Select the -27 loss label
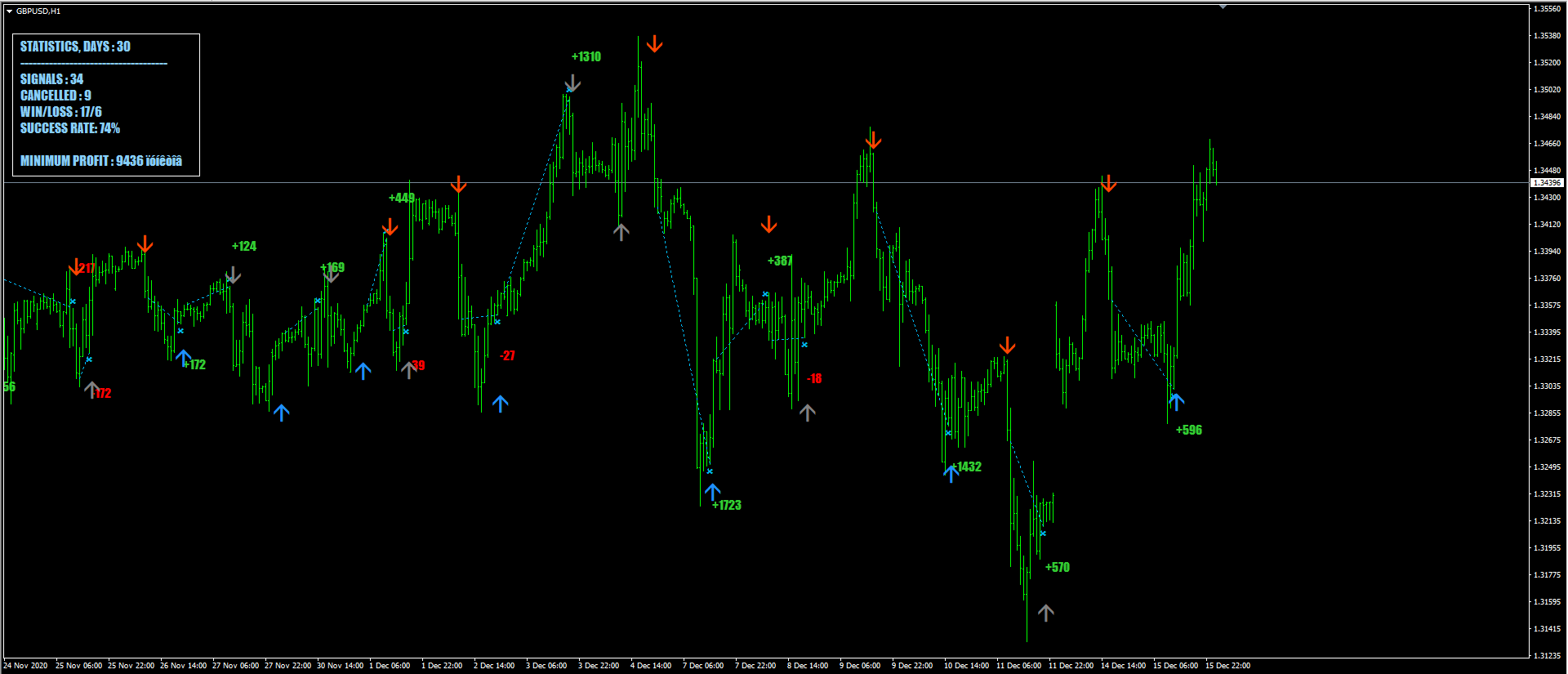 click(x=508, y=355)
